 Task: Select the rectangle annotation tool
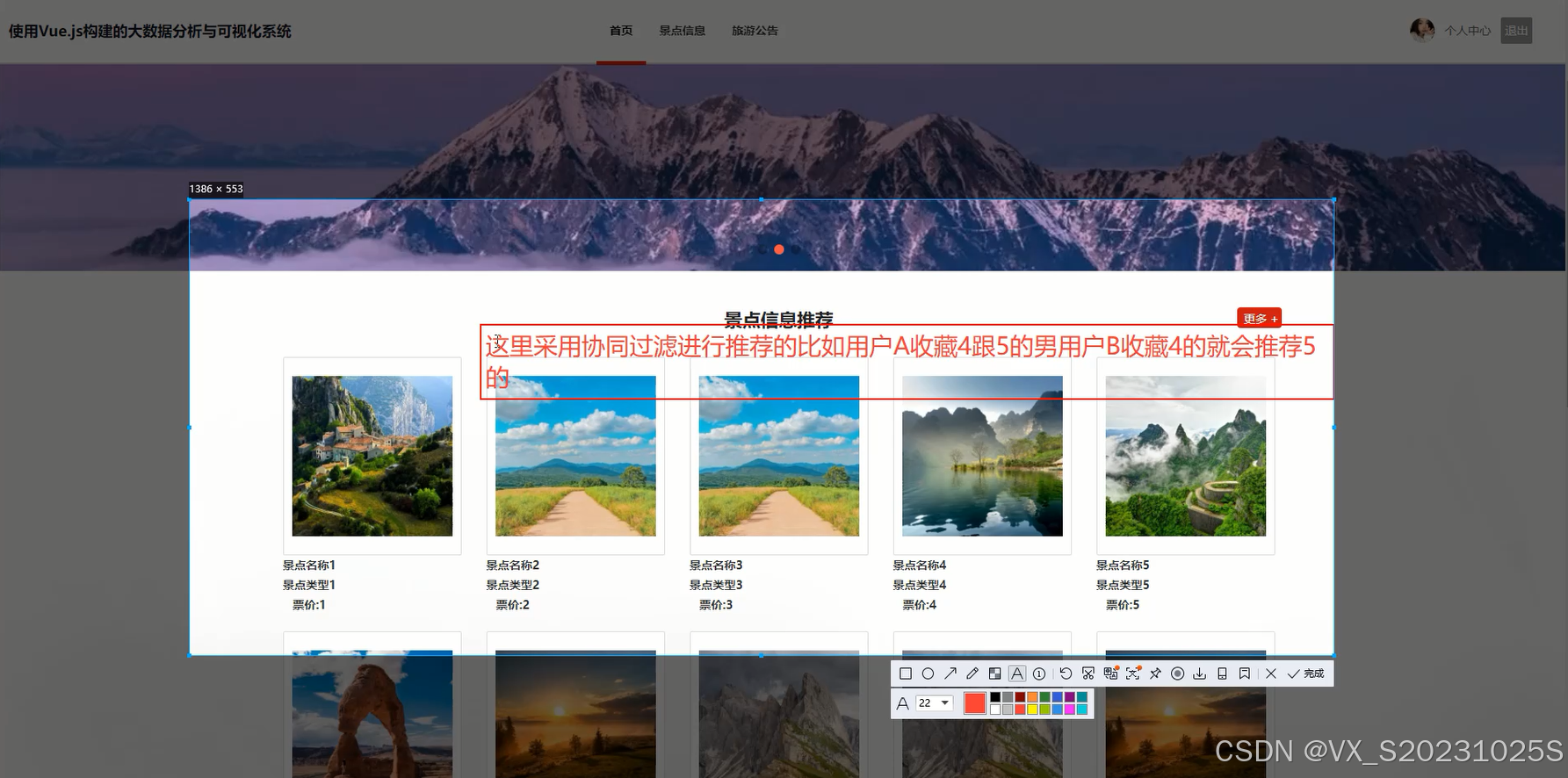pyautogui.click(x=906, y=674)
